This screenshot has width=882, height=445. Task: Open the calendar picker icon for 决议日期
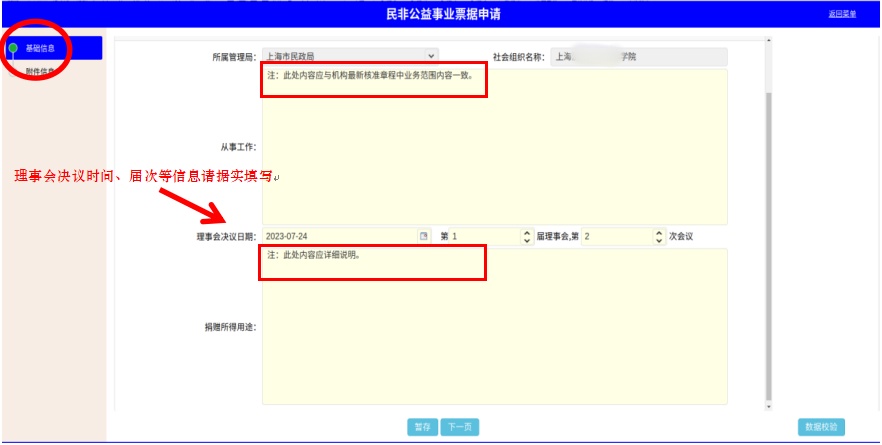point(424,236)
